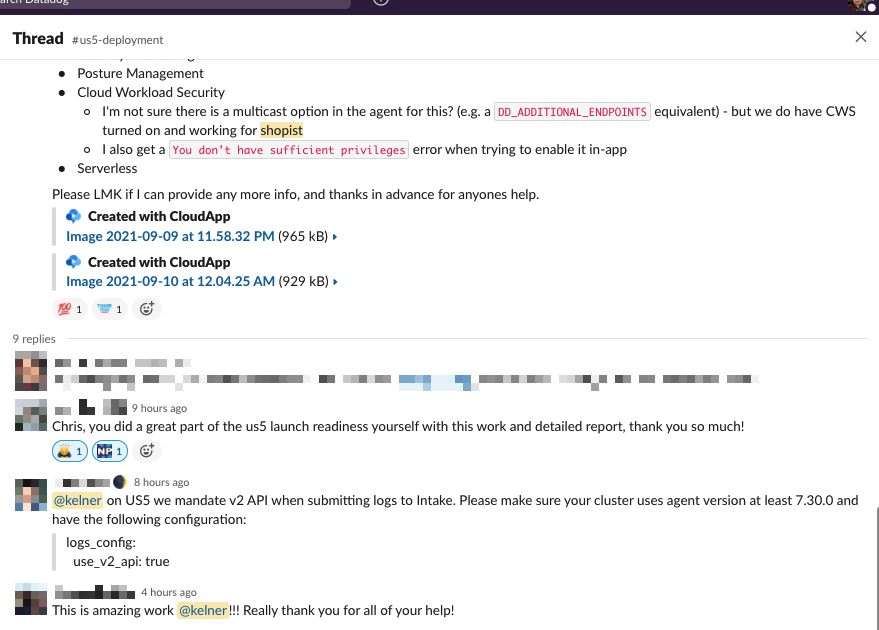The image size is (879, 630).
Task: Toggle the bowing person reaction
Action: tap(70, 451)
